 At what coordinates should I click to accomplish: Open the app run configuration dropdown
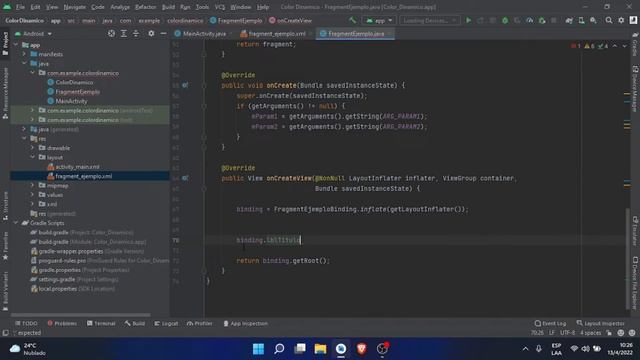click(x=379, y=20)
